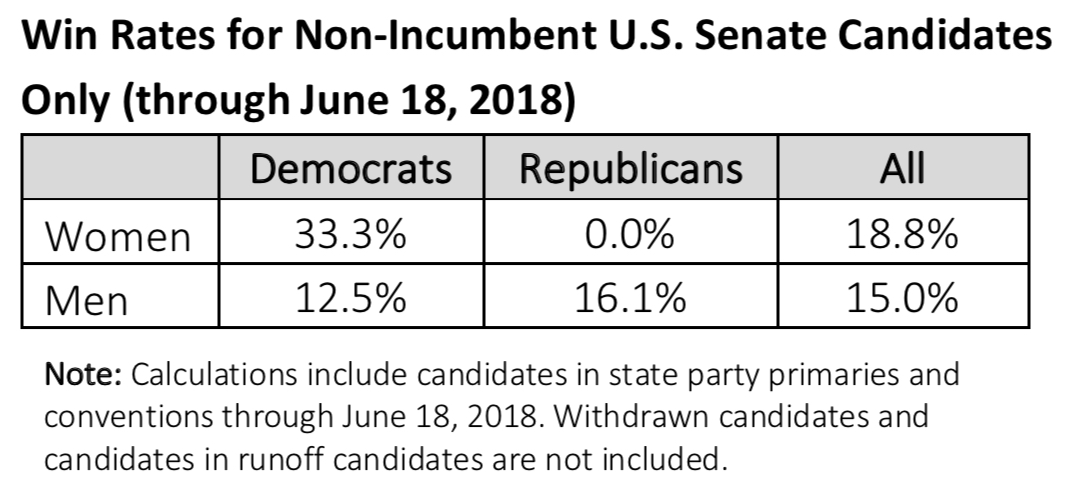Click the 12.5% Men Democrats cell
This screenshot has height=489, width=1071.
pos(350,298)
